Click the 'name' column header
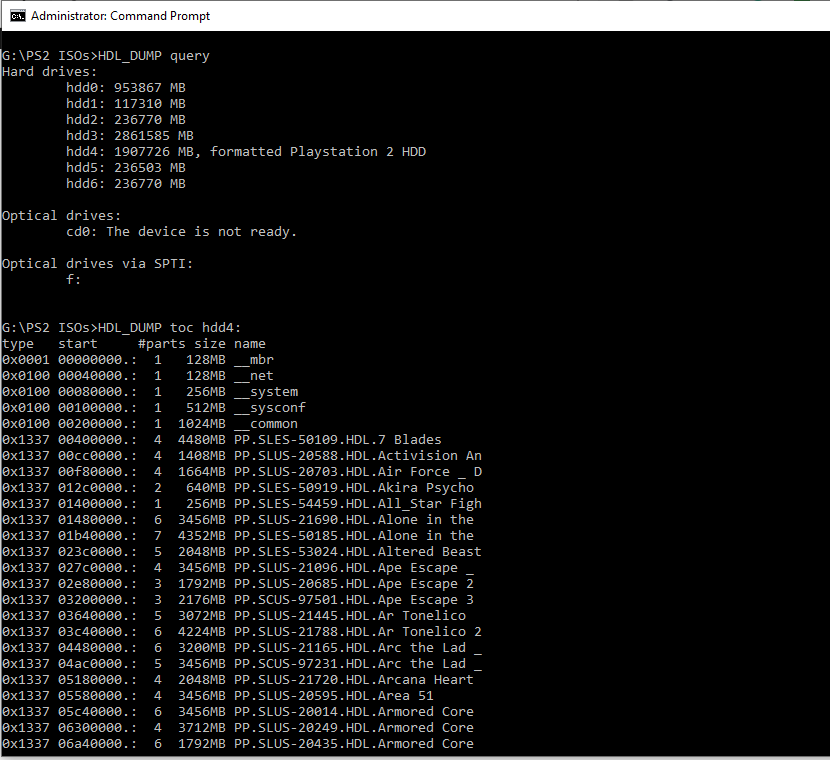 [x=250, y=344]
